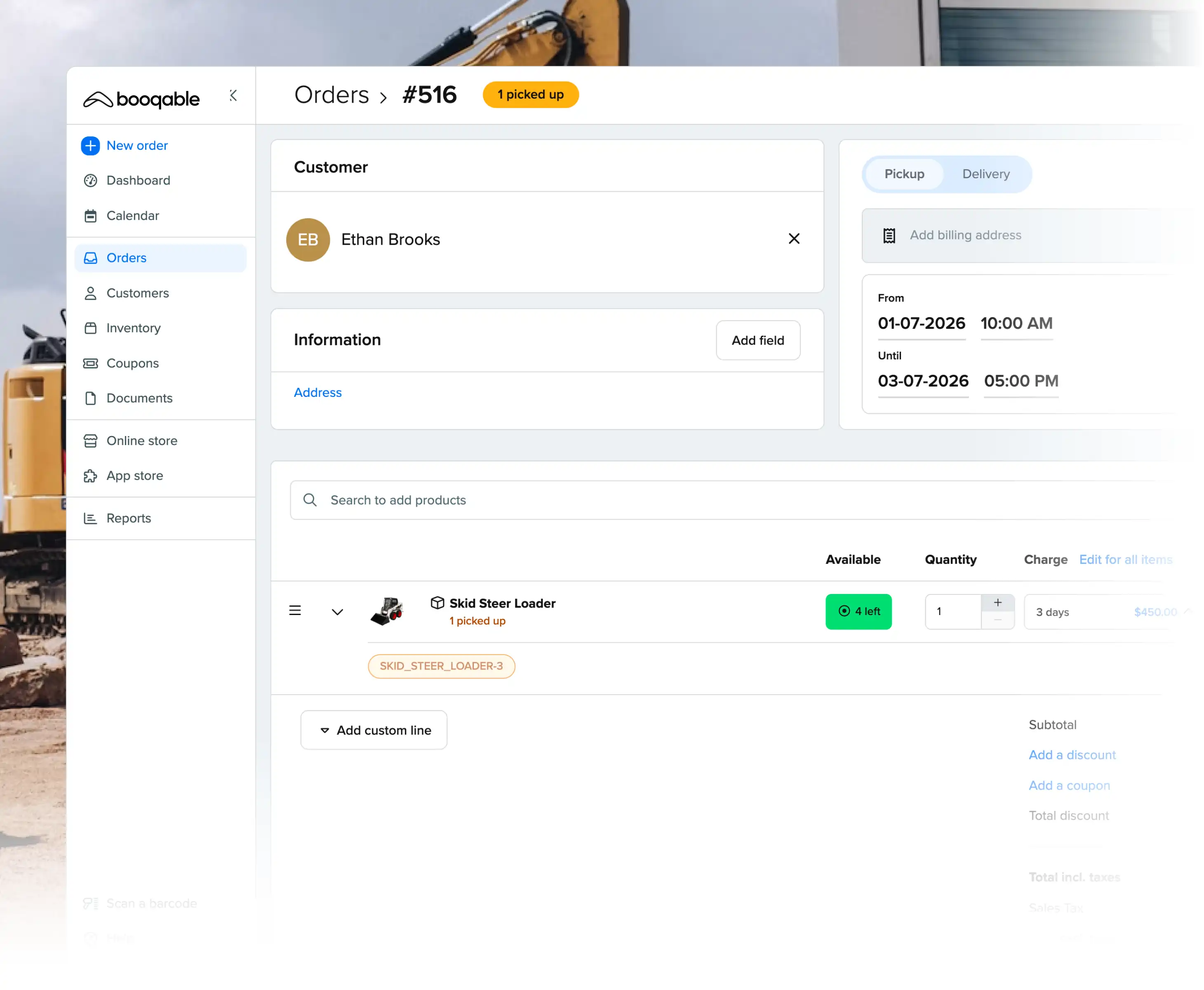Click the Documents page icon
The image size is (1204, 990).
click(x=90, y=398)
